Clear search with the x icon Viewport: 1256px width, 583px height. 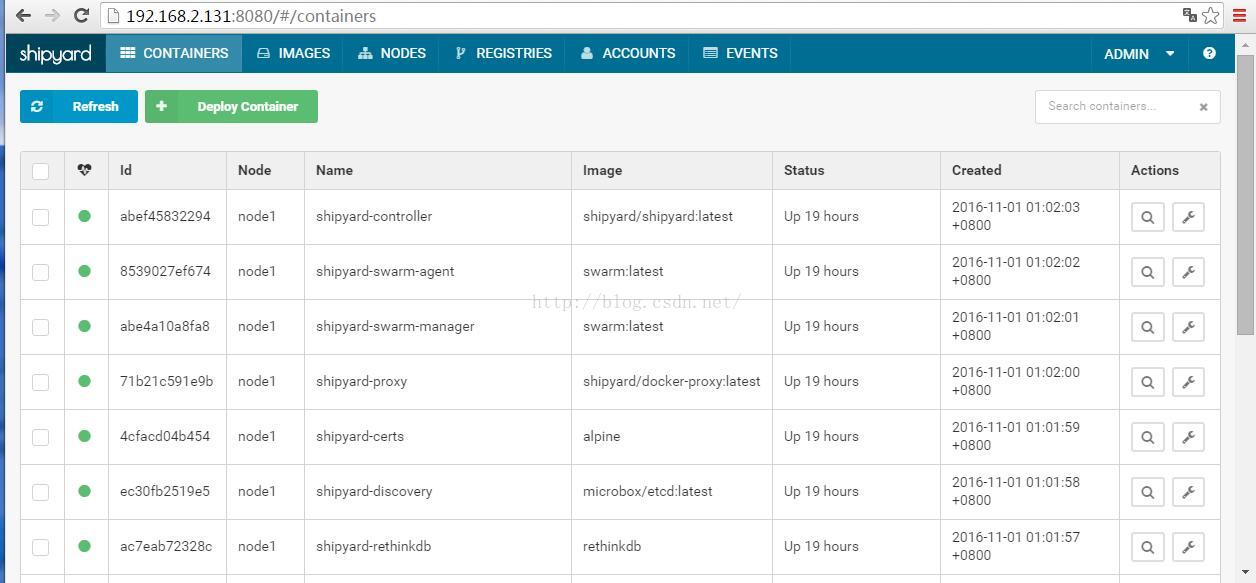tap(1203, 107)
